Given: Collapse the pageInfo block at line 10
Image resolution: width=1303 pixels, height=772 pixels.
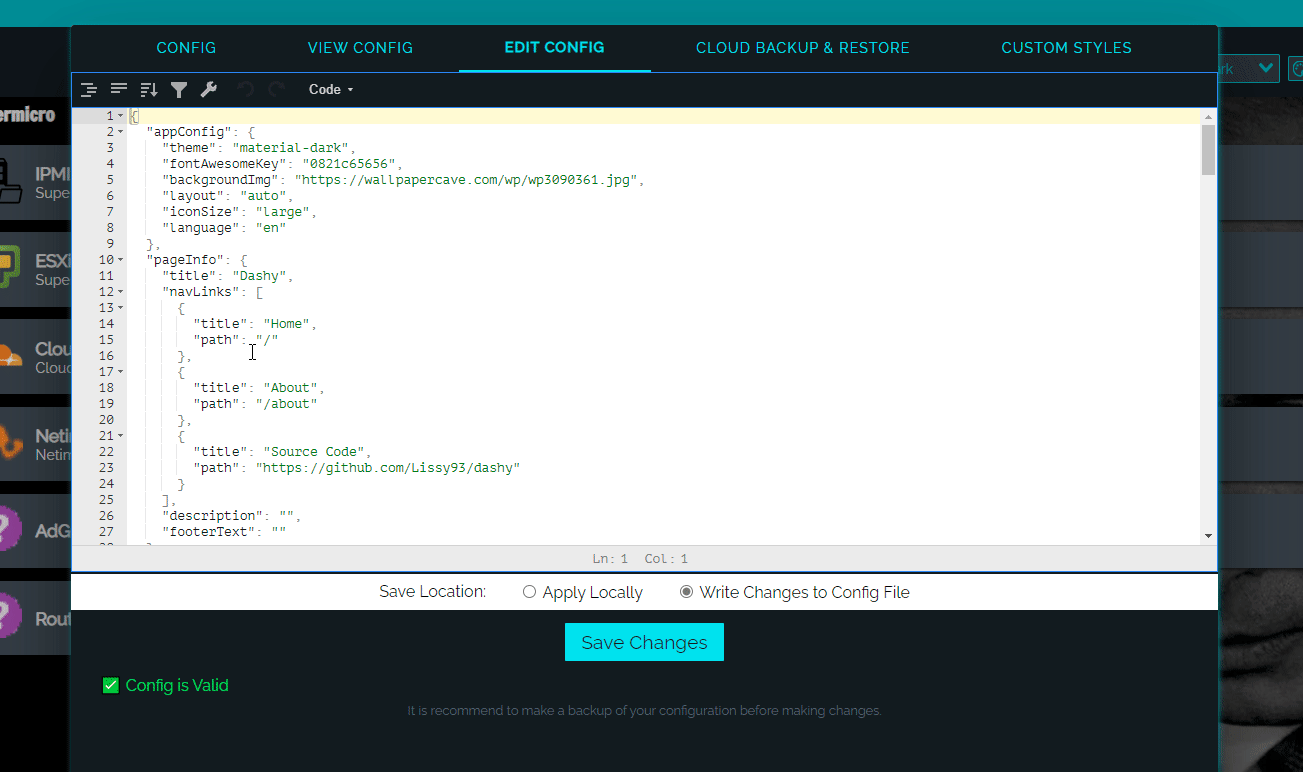Looking at the screenshot, I should point(121,260).
